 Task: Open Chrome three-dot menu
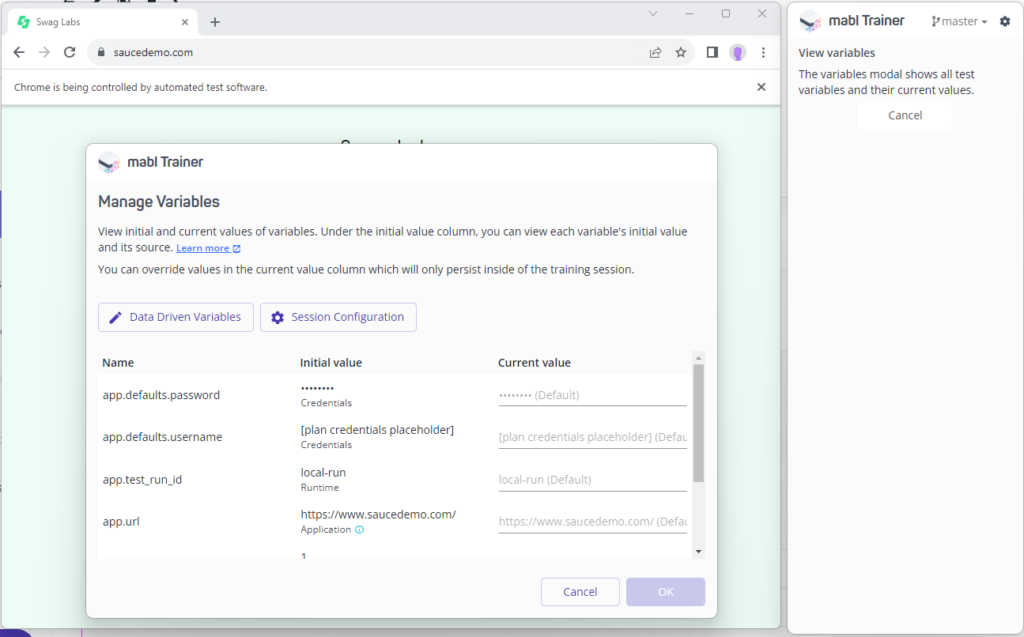pyautogui.click(x=763, y=52)
